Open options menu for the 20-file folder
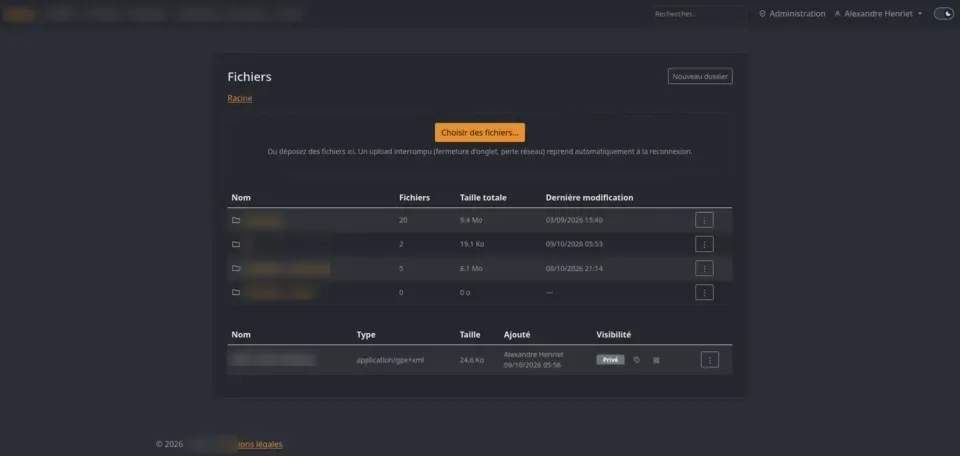 tap(704, 220)
